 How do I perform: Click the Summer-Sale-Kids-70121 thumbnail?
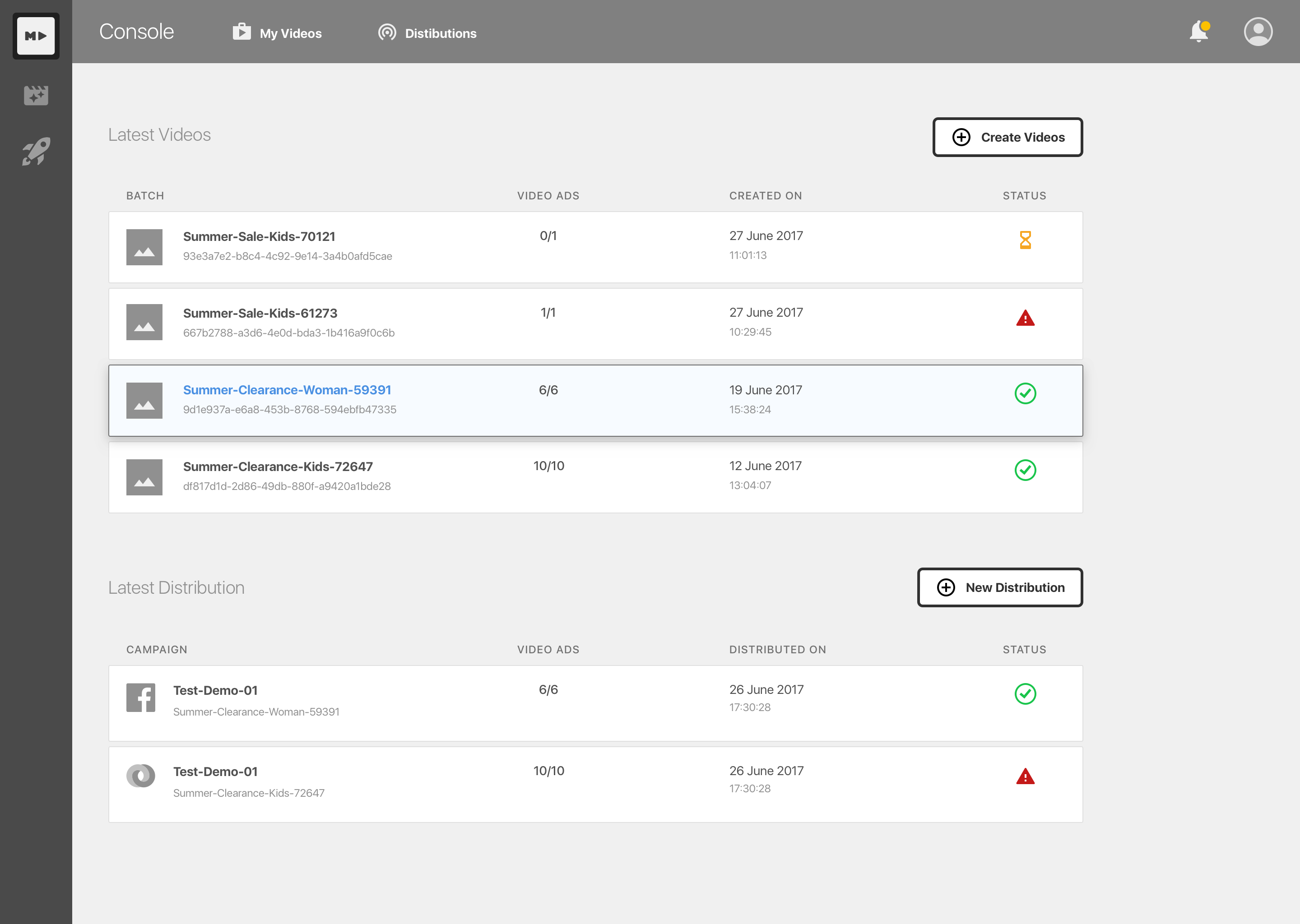coord(144,247)
